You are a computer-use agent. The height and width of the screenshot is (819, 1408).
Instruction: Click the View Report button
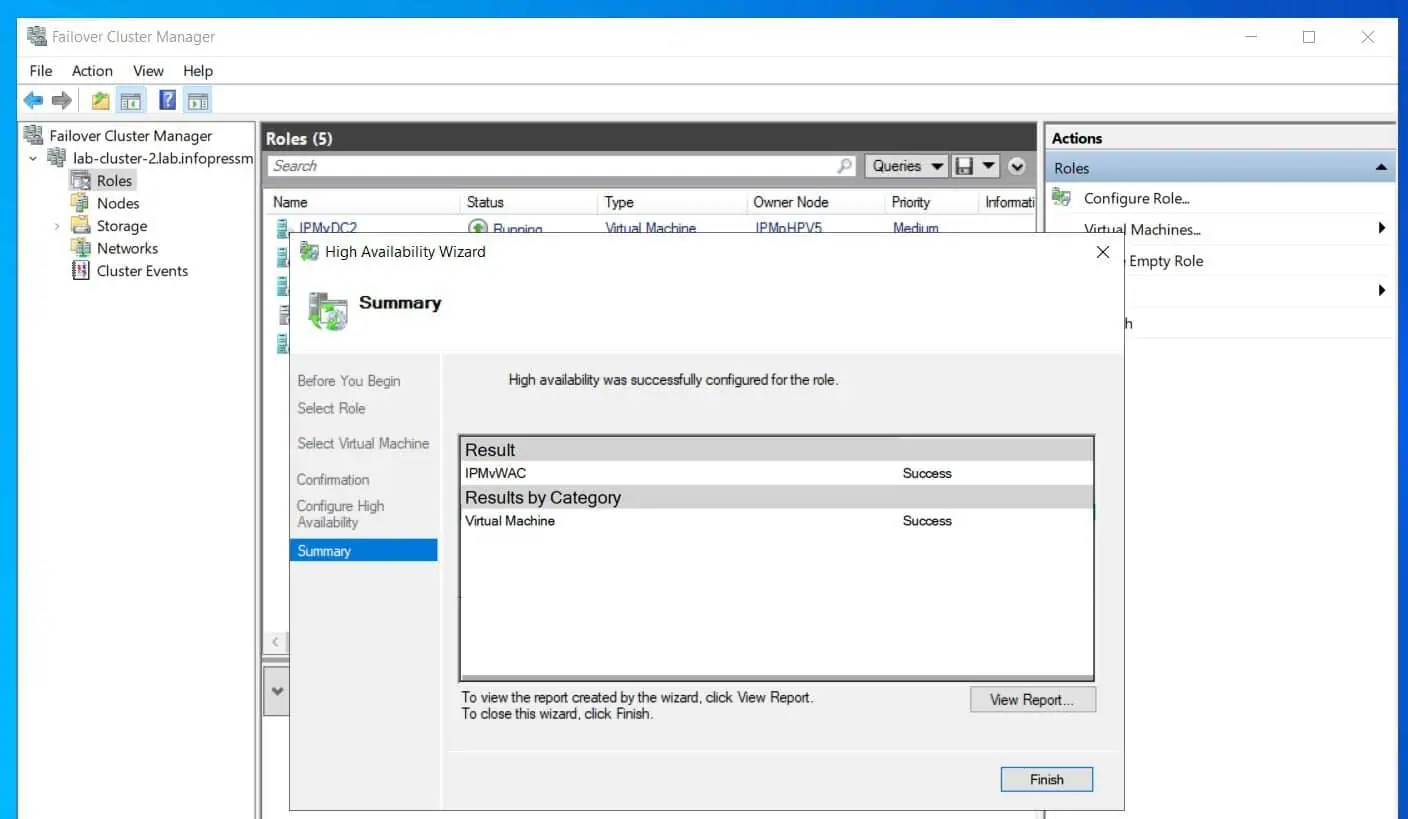tap(1033, 700)
